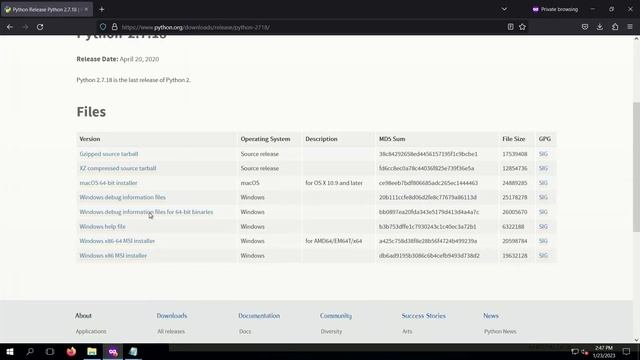Open SIG for XZ compressed source tarball
This screenshot has height=360, width=640.
543,168
